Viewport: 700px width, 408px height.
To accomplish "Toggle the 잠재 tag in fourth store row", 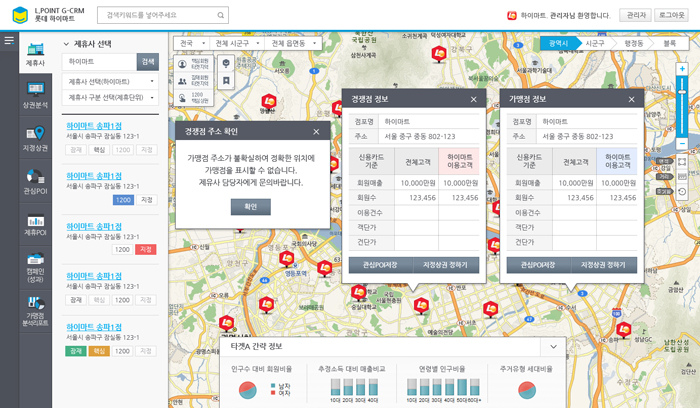I will [x=76, y=300].
